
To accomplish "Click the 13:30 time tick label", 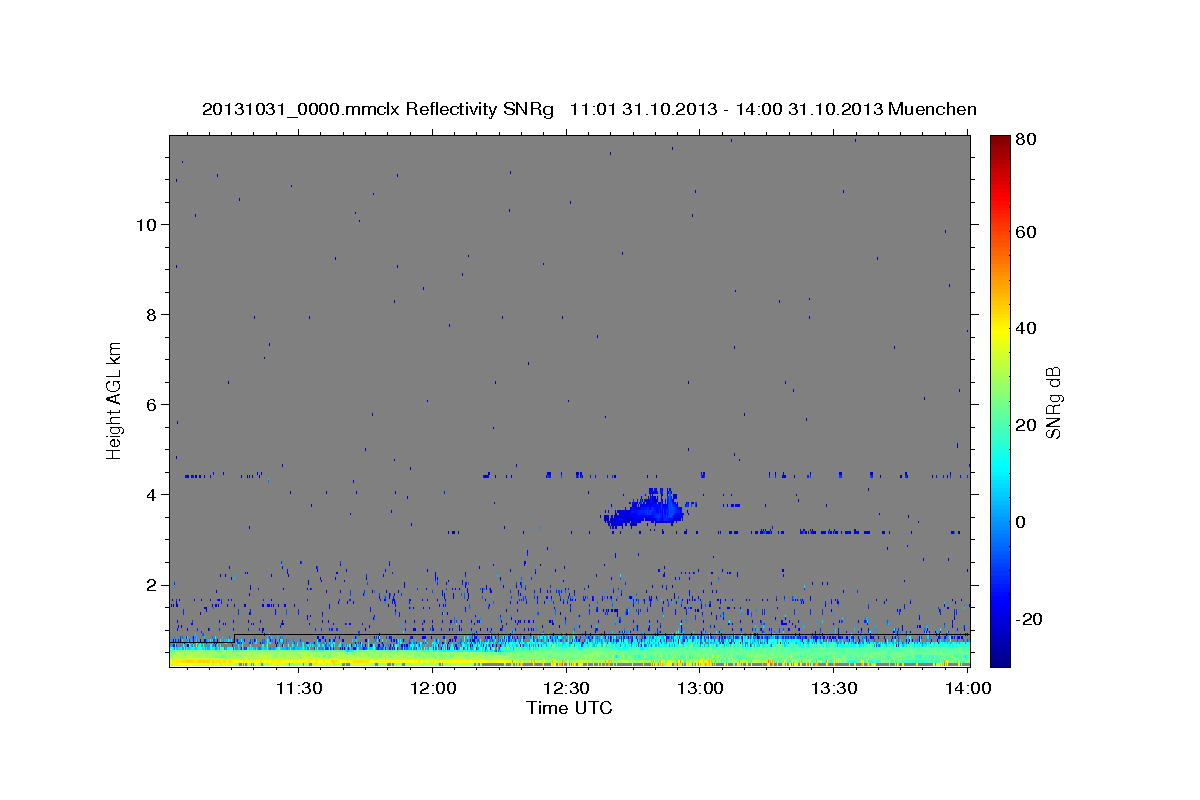I will point(834,688).
